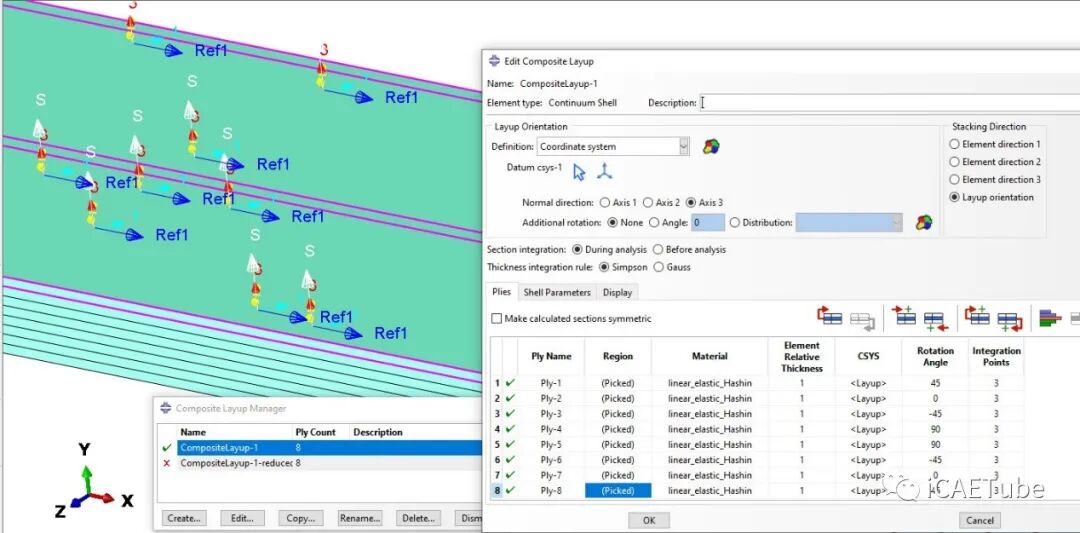Image resolution: width=1080 pixels, height=533 pixels.
Task: Select Layup orientation stacking option
Action: tap(954, 197)
